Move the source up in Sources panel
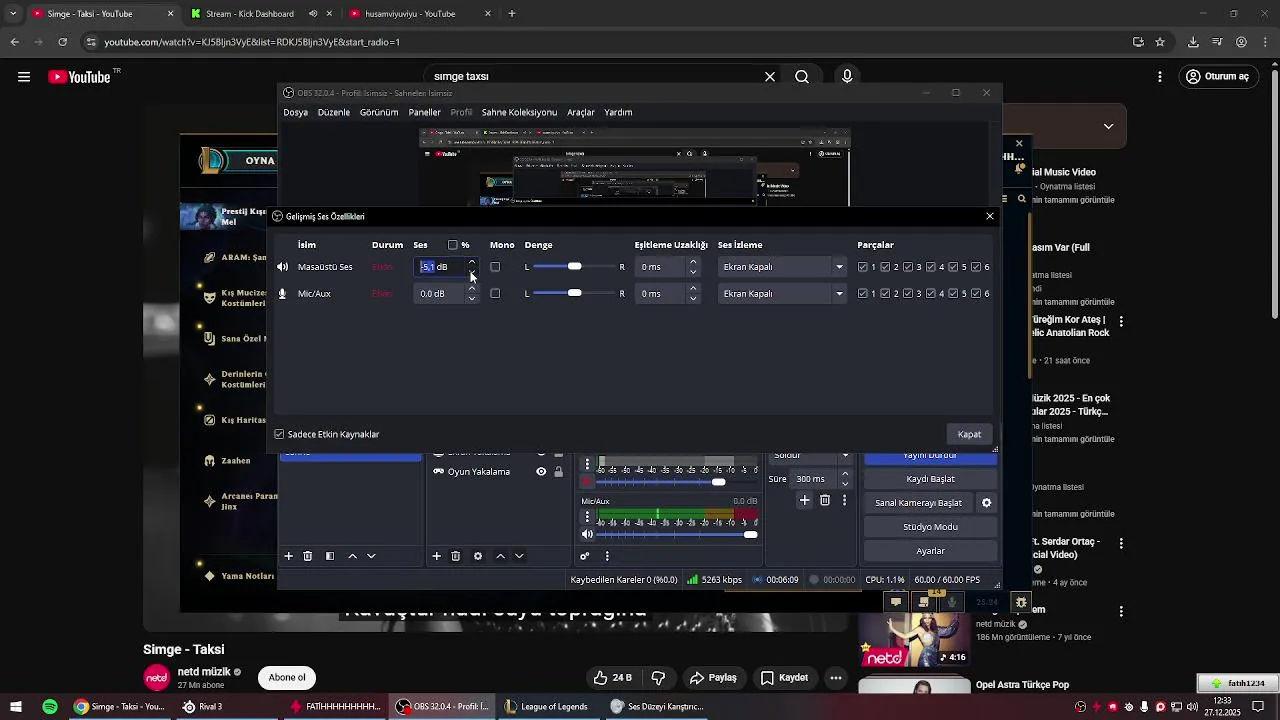 (x=500, y=556)
